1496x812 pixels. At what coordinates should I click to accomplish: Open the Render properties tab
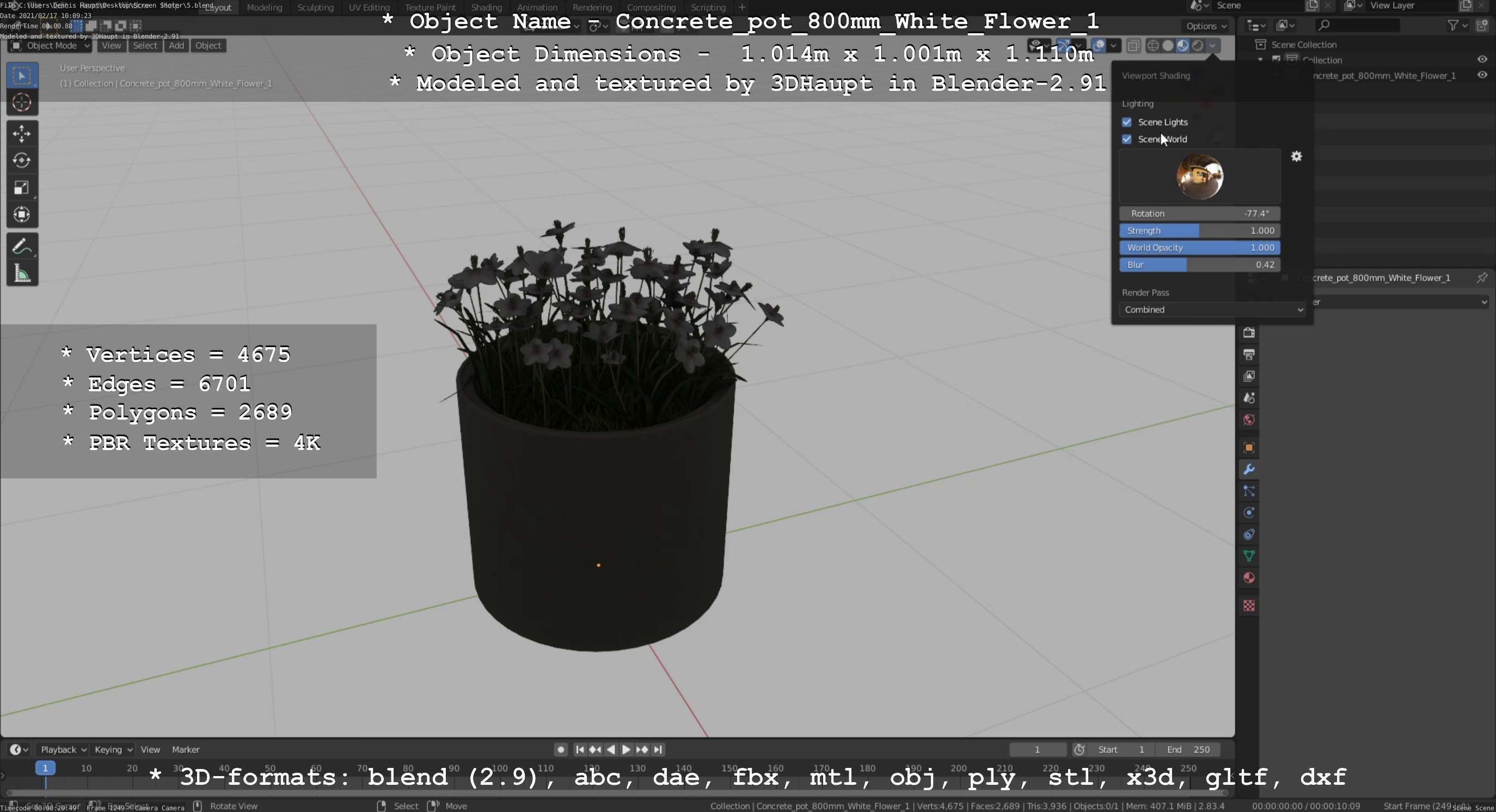(1249, 333)
